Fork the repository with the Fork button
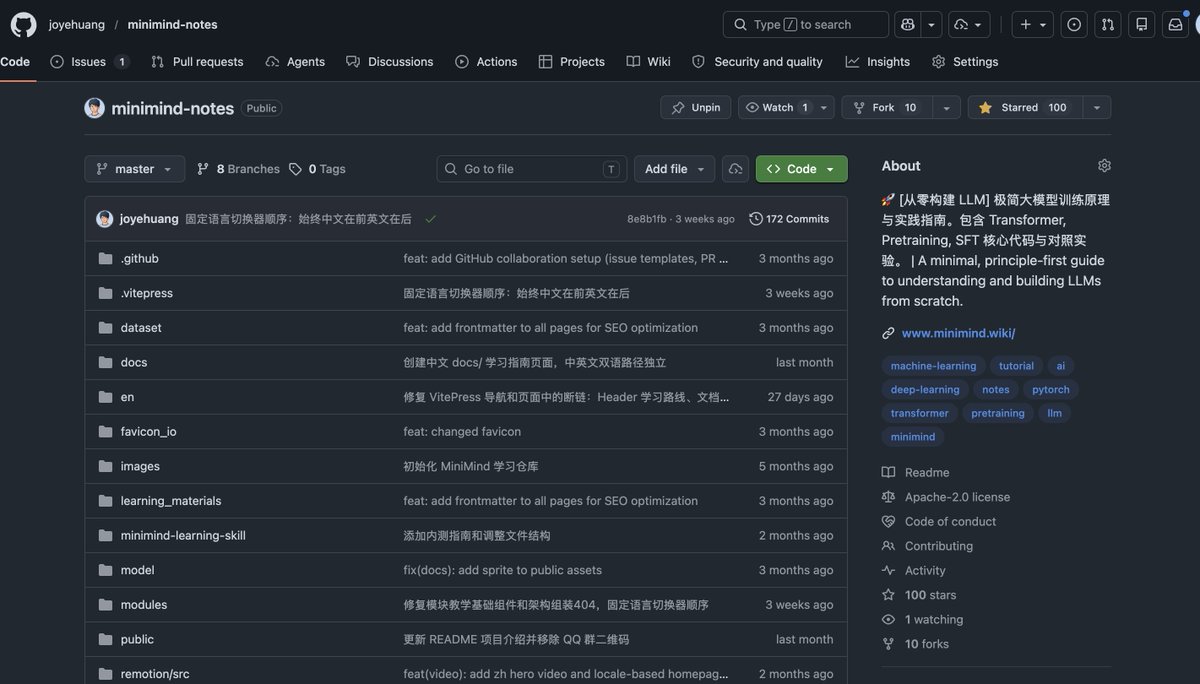 click(x=887, y=108)
